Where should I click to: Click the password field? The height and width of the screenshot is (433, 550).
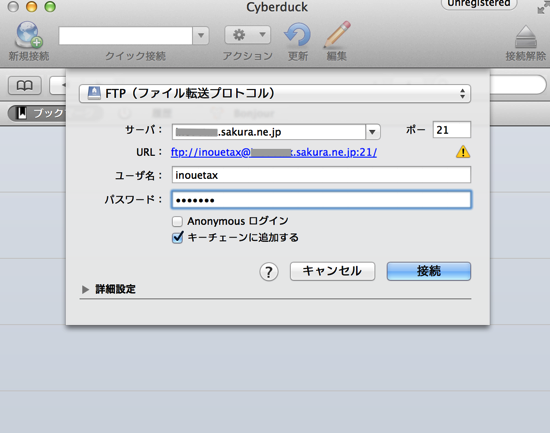coord(321,200)
